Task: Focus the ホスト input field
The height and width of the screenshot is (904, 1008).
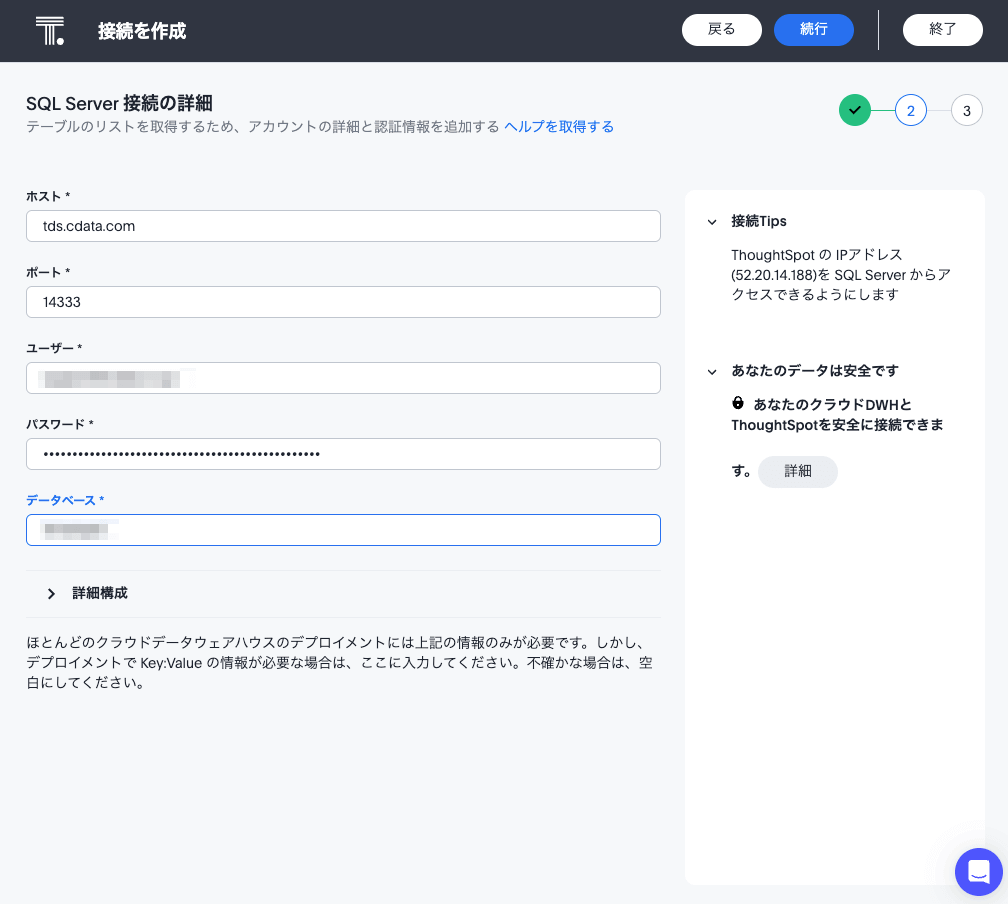Action: click(x=343, y=226)
